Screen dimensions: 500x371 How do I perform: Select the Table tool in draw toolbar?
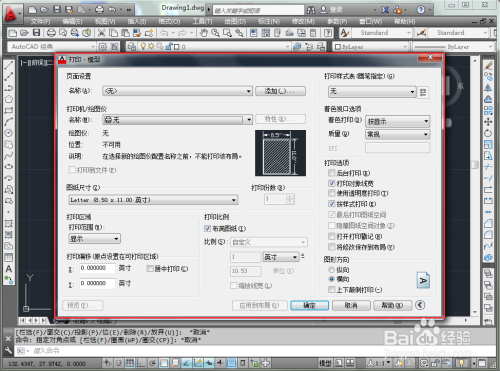tap(9, 257)
